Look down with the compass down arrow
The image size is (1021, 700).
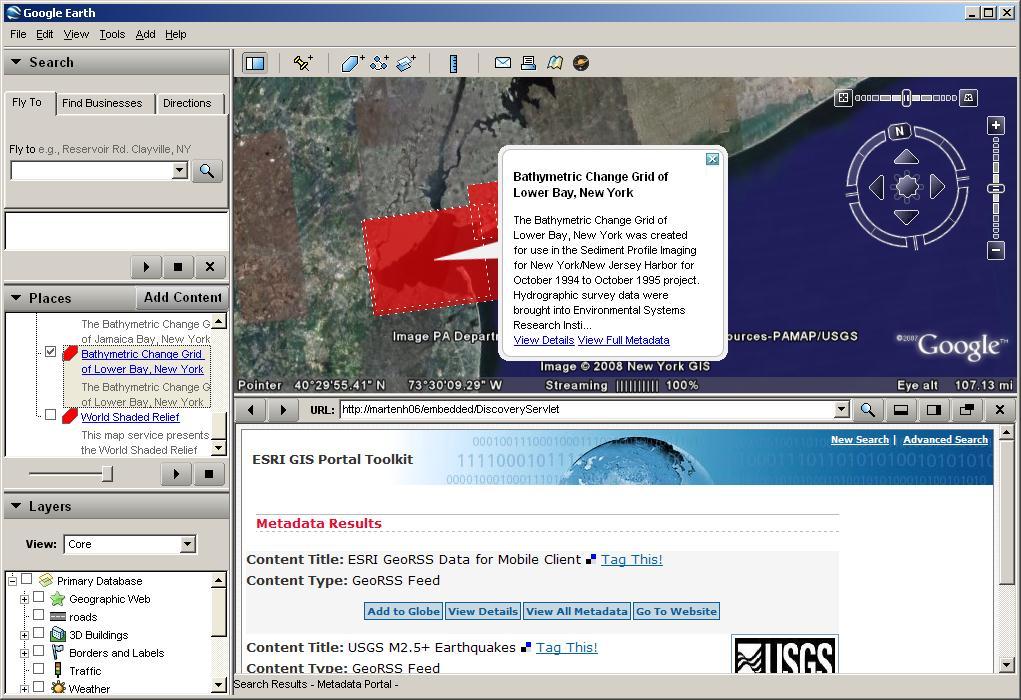tap(906, 217)
